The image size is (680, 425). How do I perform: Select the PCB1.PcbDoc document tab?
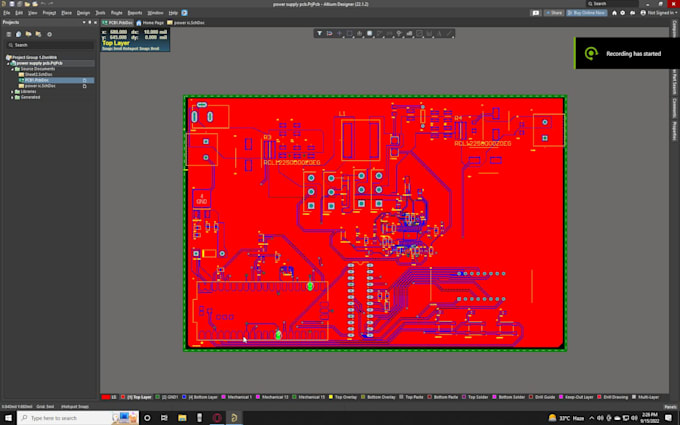pos(118,23)
